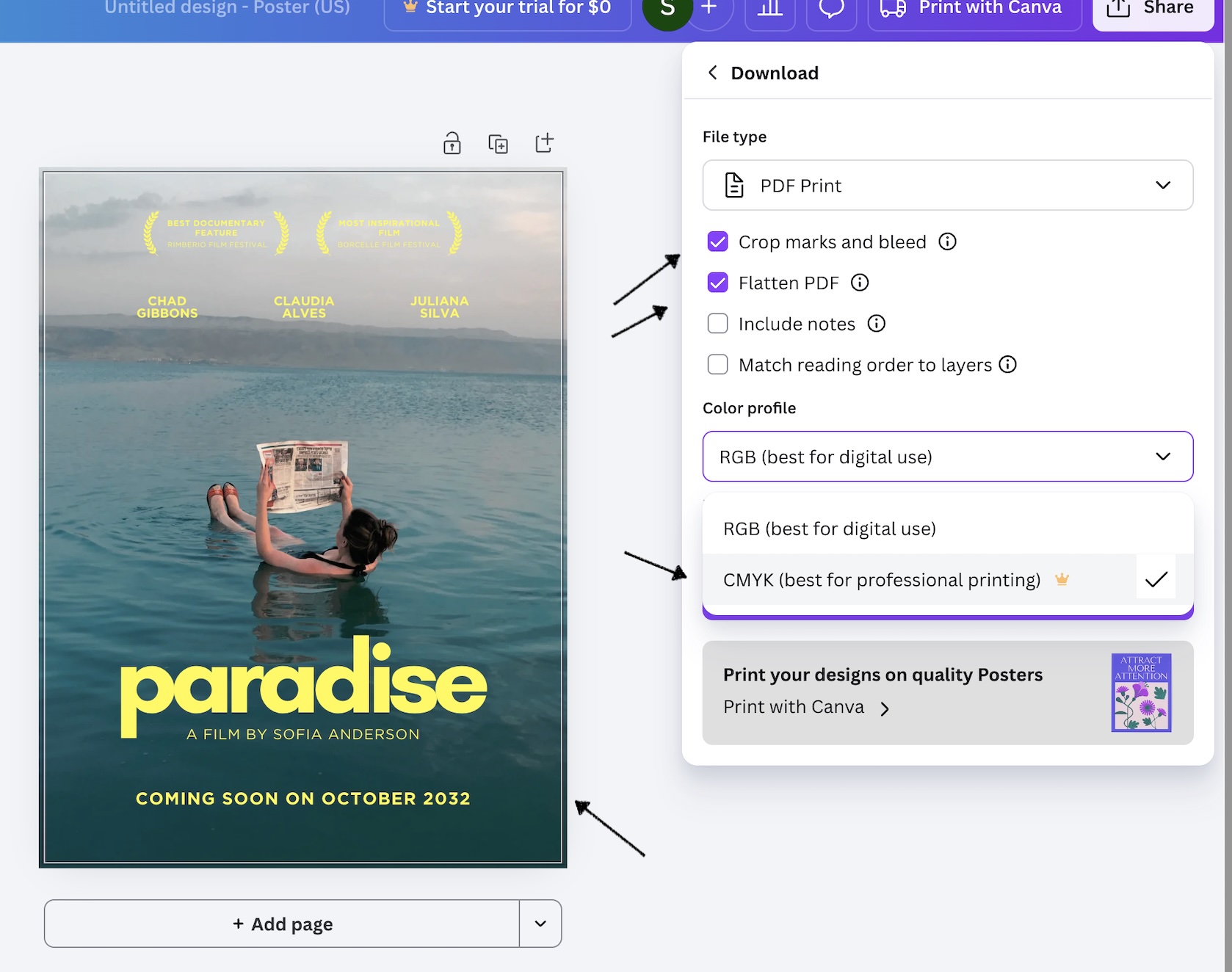This screenshot has height=972, width=1232.
Task: Duplicate the current page
Action: 499,142
